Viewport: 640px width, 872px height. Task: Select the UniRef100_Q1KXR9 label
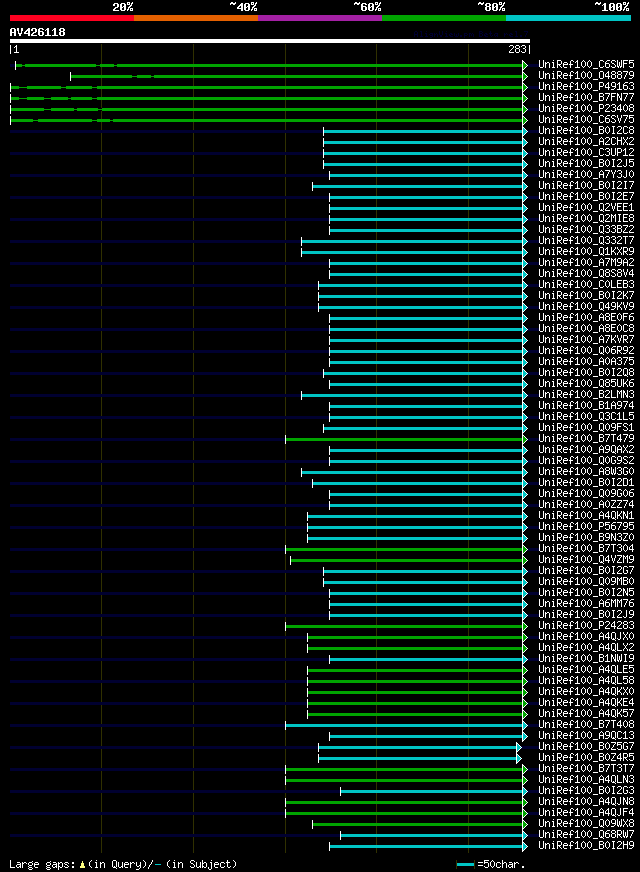[586, 252]
